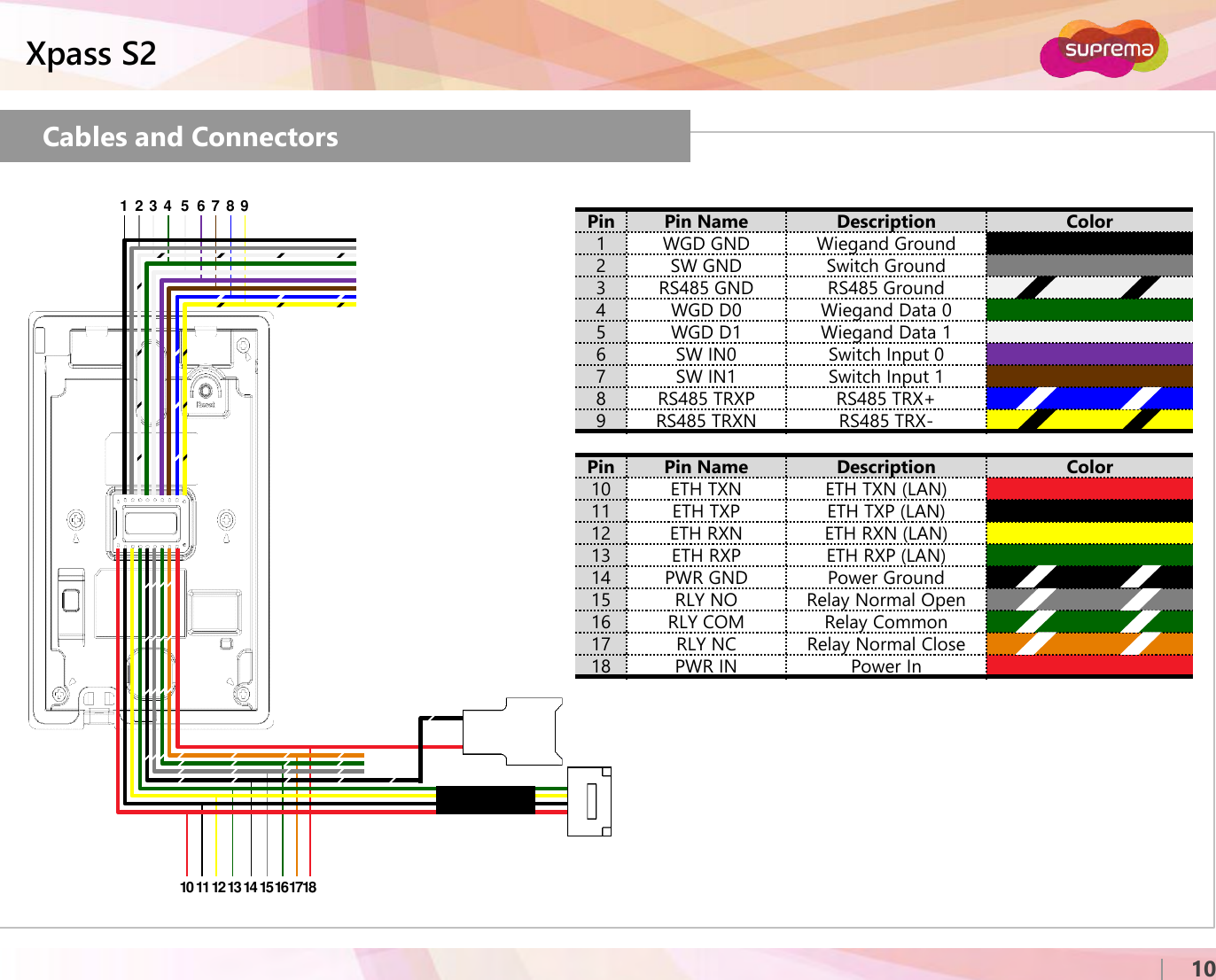Click the 'RS485 TRXP' pin name cell
The width and height of the screenshot is (1216, 980).
(x=706, y=399)
